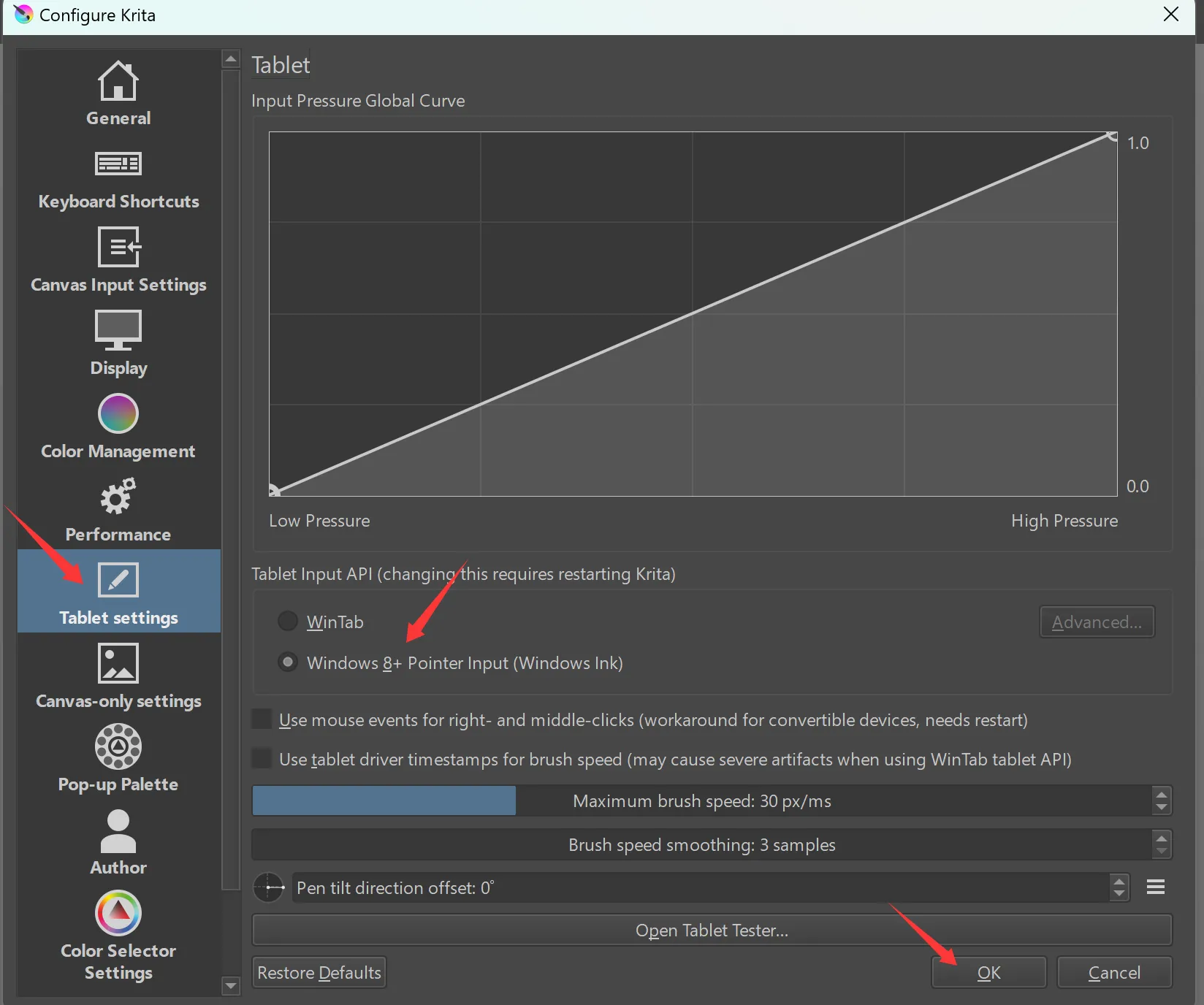
Task: Select Windows 8+ Pointer Input radio button
Action: click(x=288, y=662)
